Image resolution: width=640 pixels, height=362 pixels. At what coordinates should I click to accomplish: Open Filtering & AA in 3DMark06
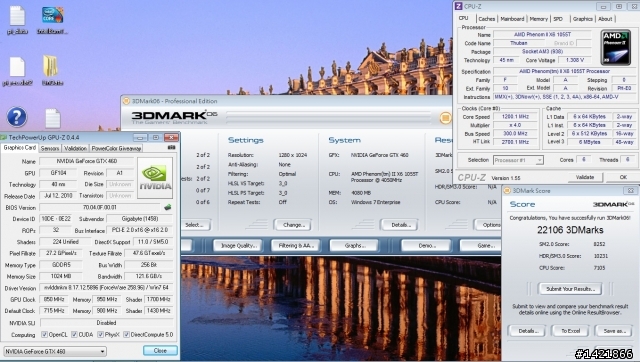click(296, 246)
